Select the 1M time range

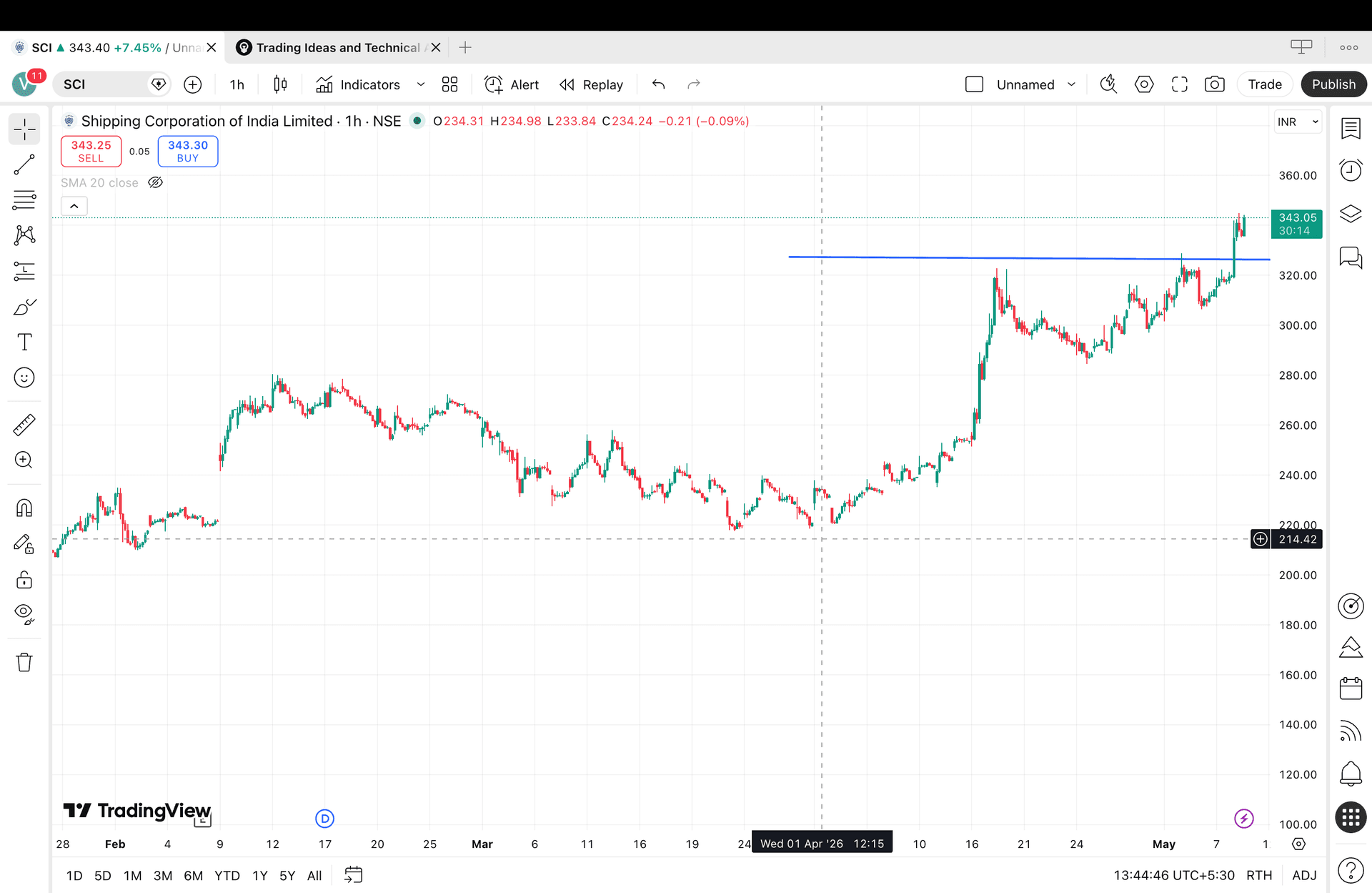(x=133, y=875)
